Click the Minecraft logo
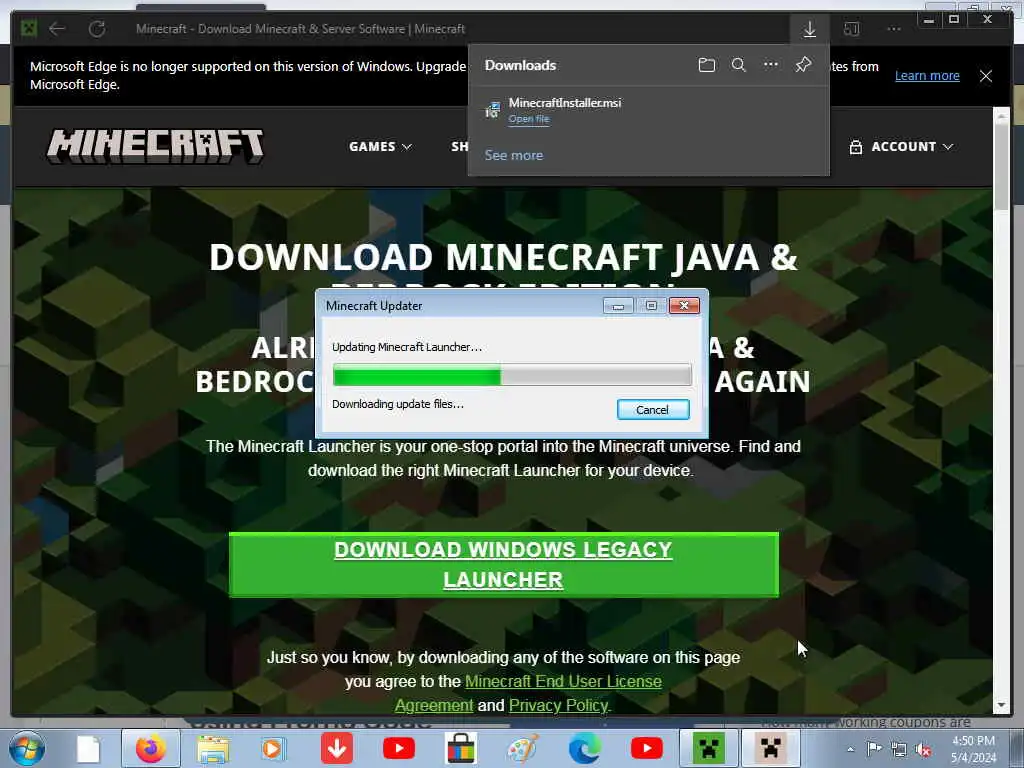Image resolution: width=1024 pixels, height=768 pixels. pos(155,146)
